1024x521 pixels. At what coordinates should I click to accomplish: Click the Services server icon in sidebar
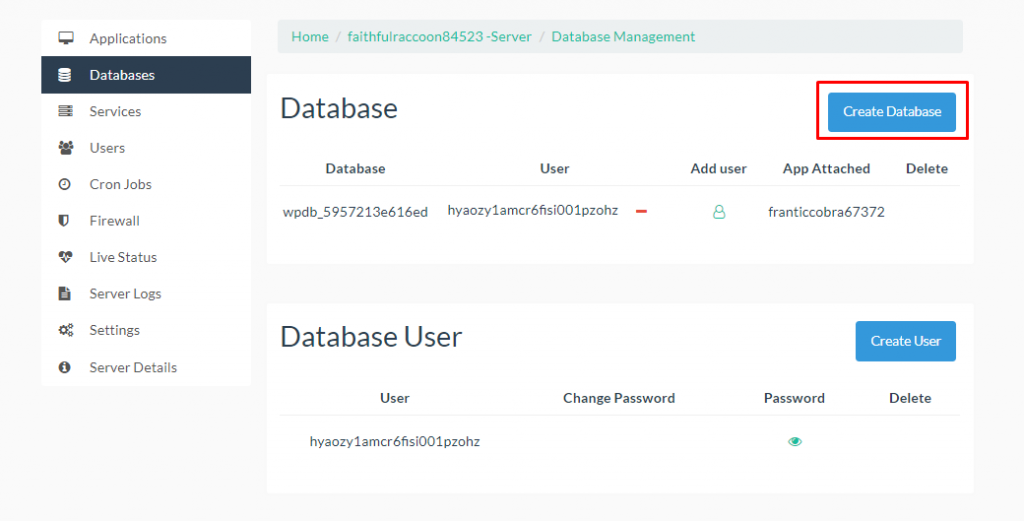click(x=65, y=111)
